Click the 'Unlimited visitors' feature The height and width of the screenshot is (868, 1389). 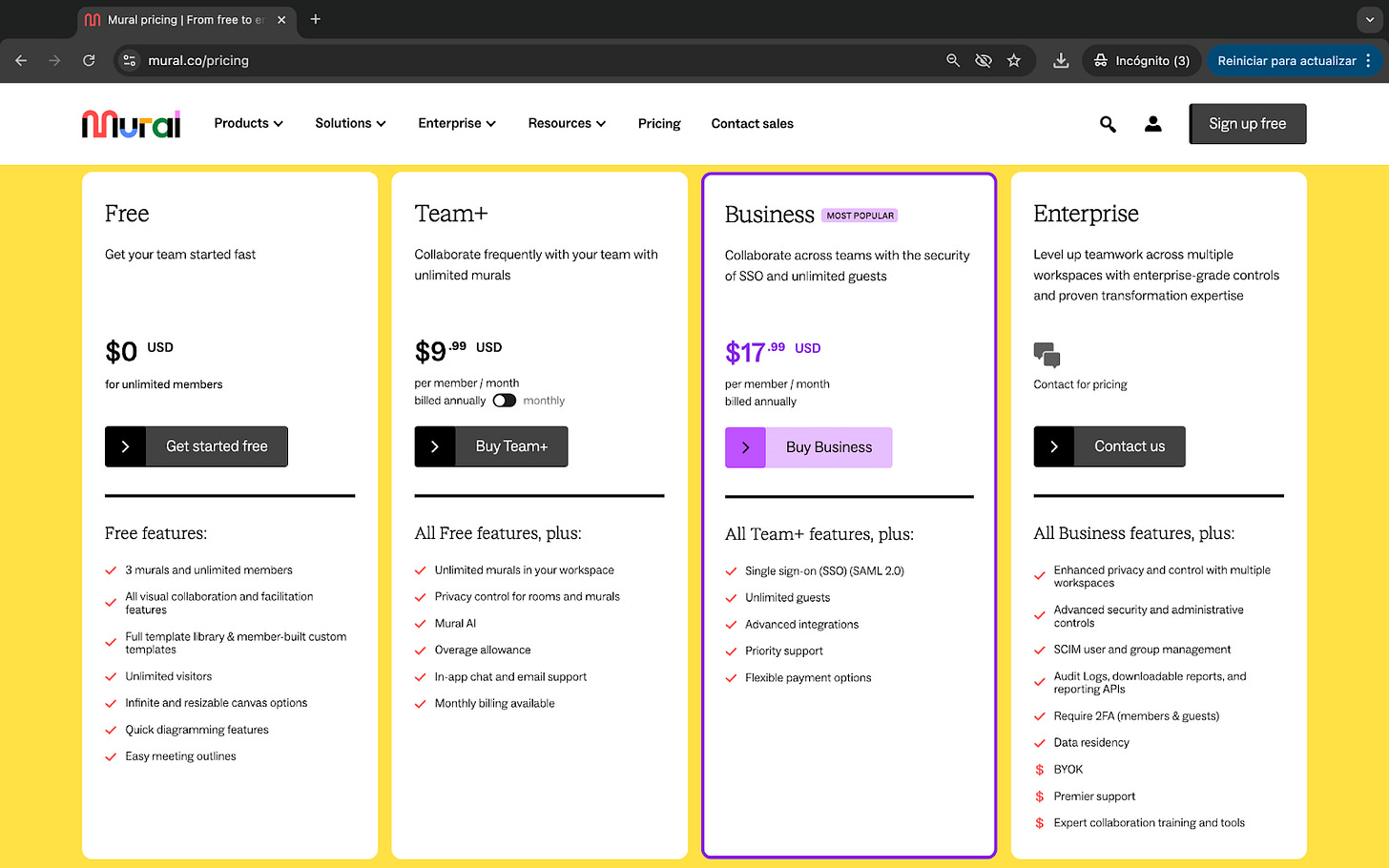pyautogui.click(x=169, y=676)
